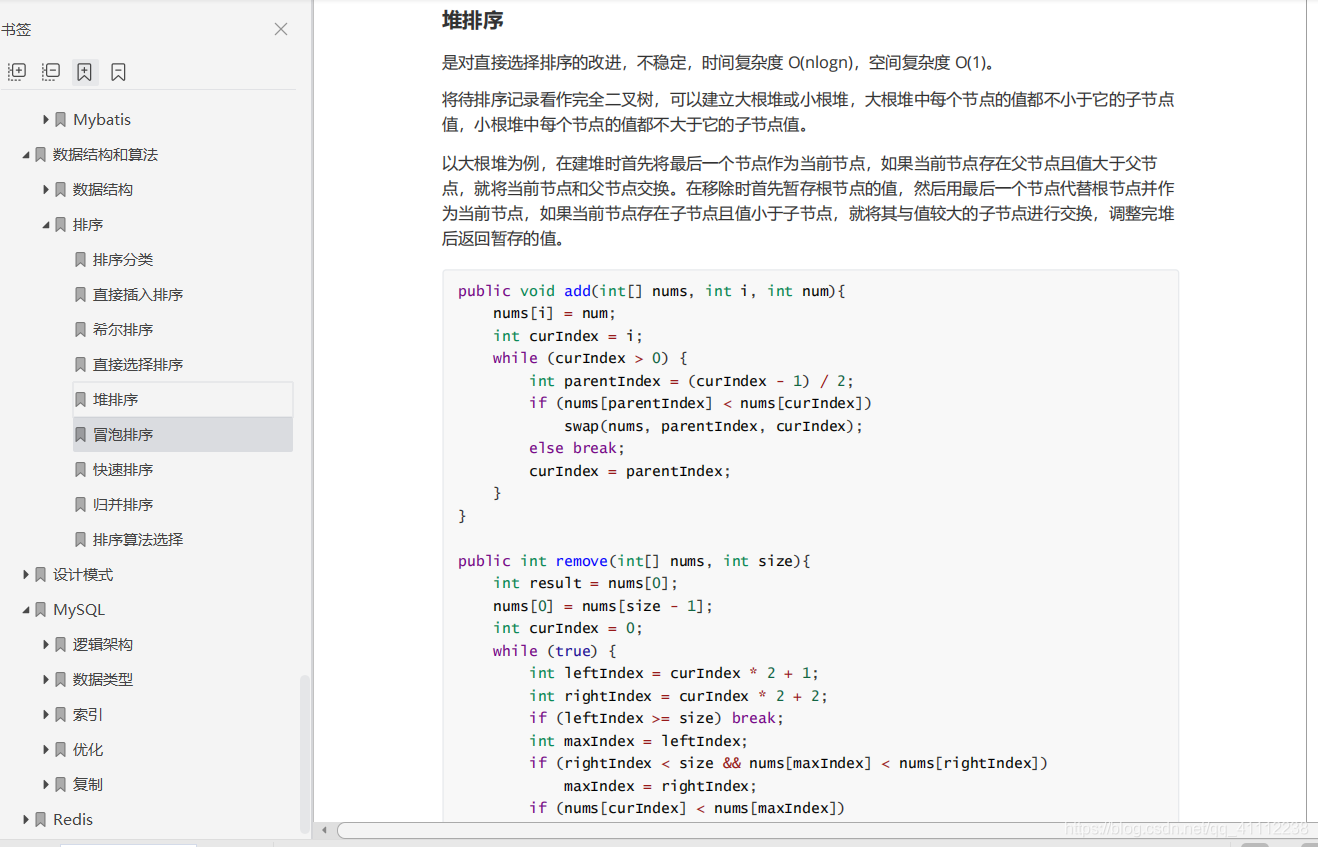Jump to the 排序算法选择 bookmark
The width and height of the screenshot is (1318, 847).
click(x=138, y=539)
